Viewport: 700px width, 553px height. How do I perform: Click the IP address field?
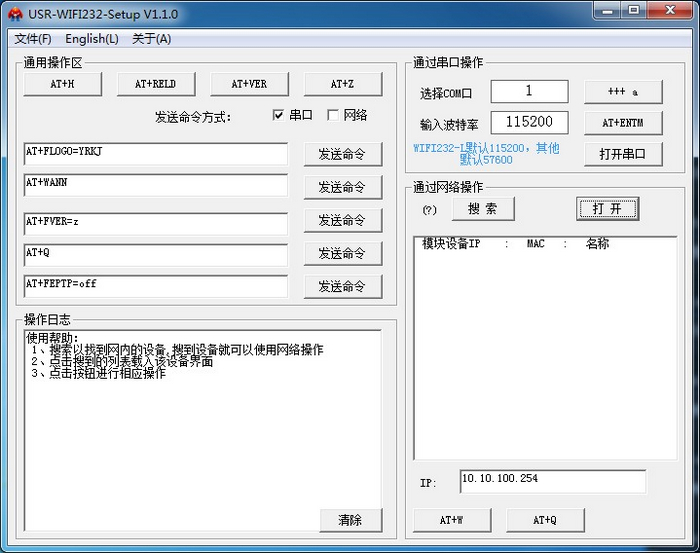click(553, 482)
